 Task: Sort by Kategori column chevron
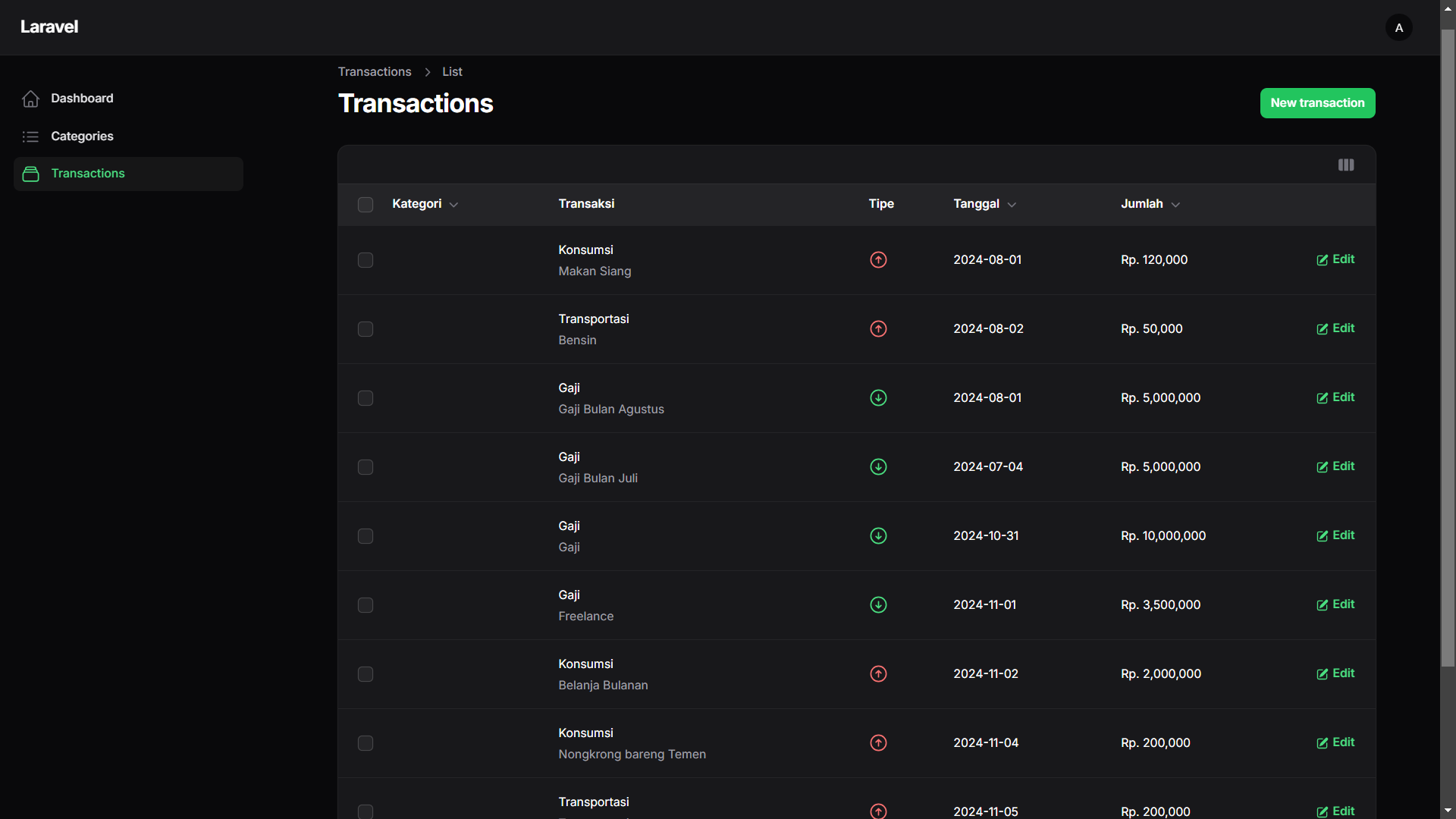(453, 205)
